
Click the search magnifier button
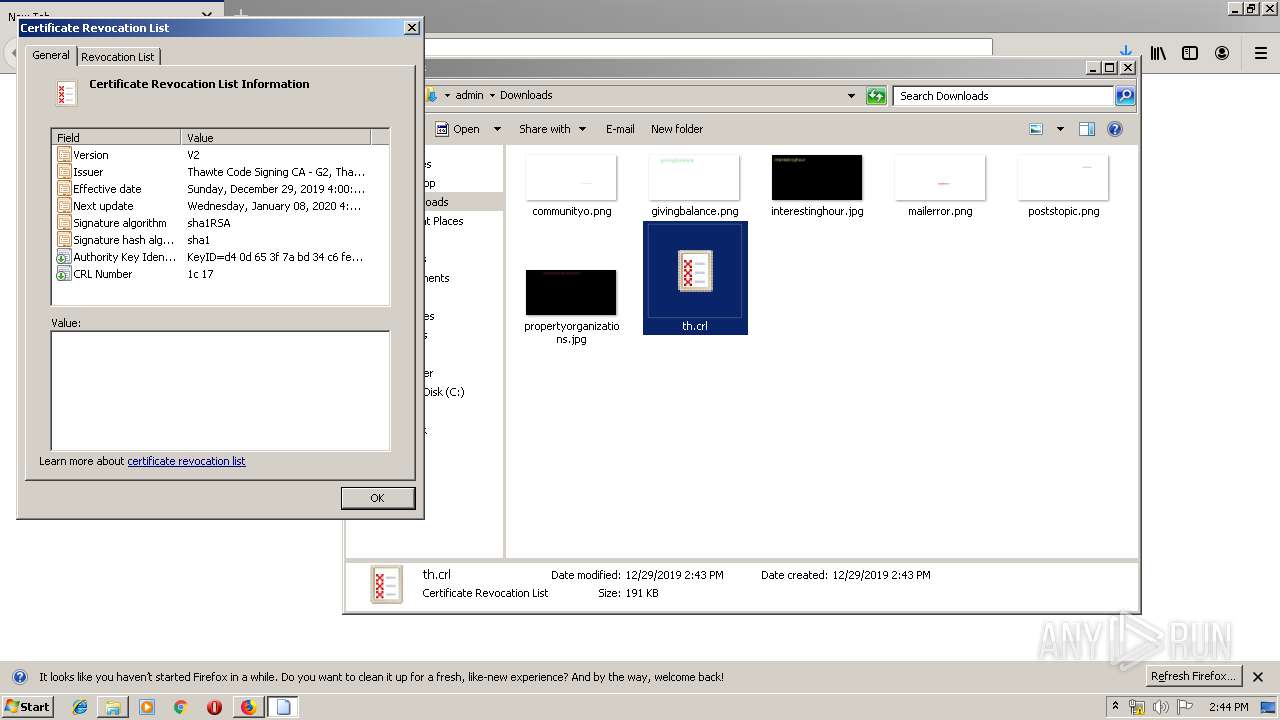pyautogui.click(x=1125, y=96)
